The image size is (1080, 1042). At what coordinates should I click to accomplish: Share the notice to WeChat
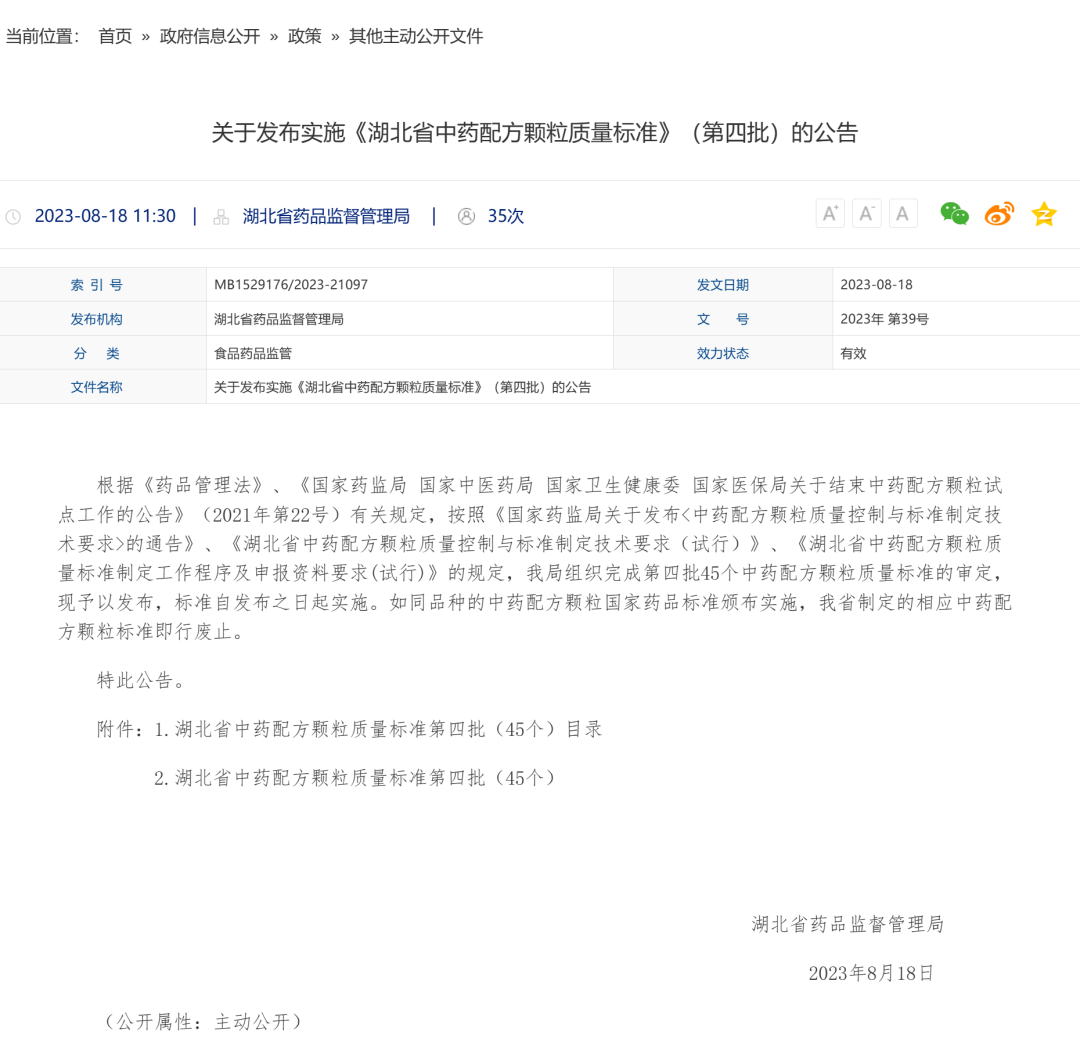(955, 214)
